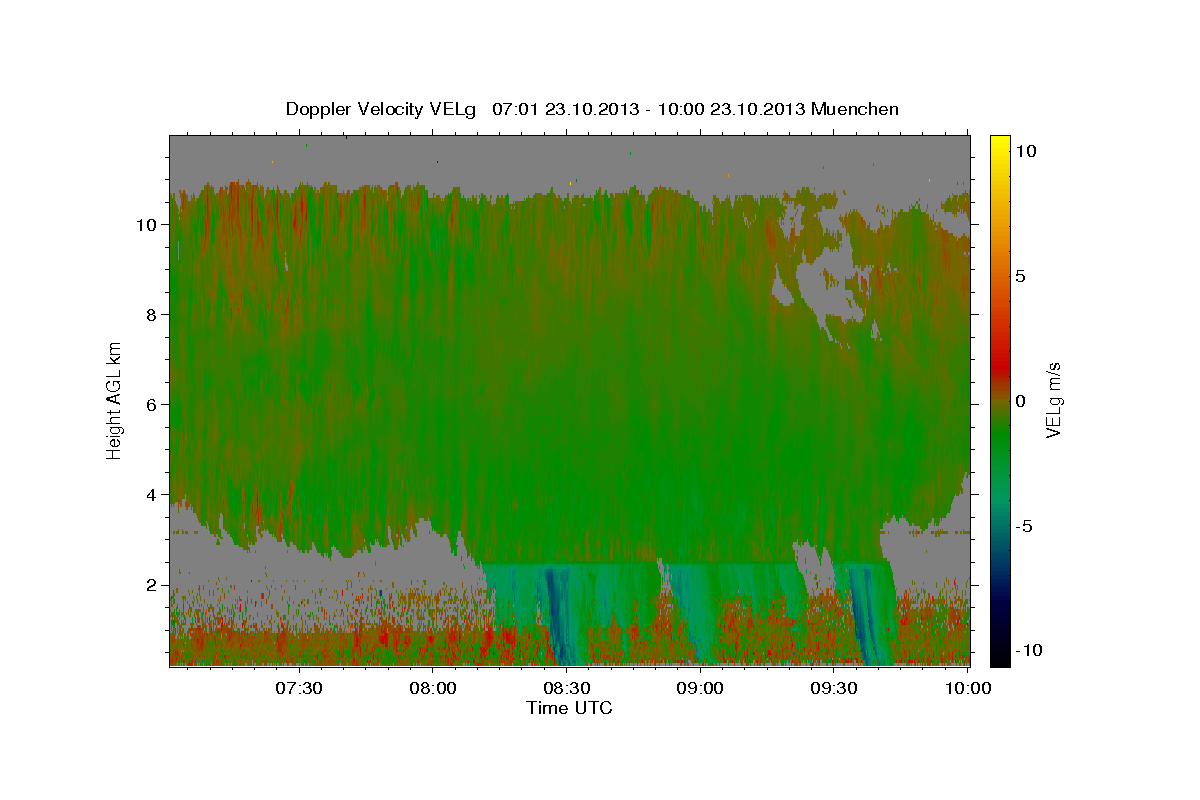Viewport: 1200px width, 800px height.
Task: Click the 'Muenchen' location in the title
Action: tap(855, 109)
